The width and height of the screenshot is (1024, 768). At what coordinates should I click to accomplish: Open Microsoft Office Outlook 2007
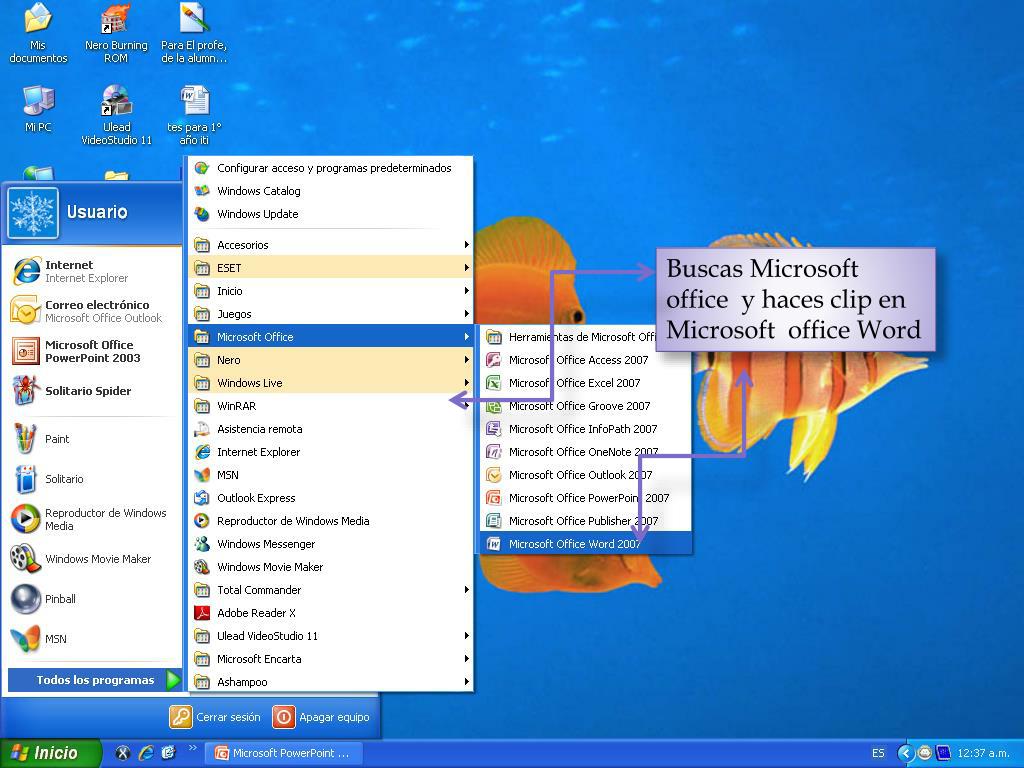(x=586, y=475)
